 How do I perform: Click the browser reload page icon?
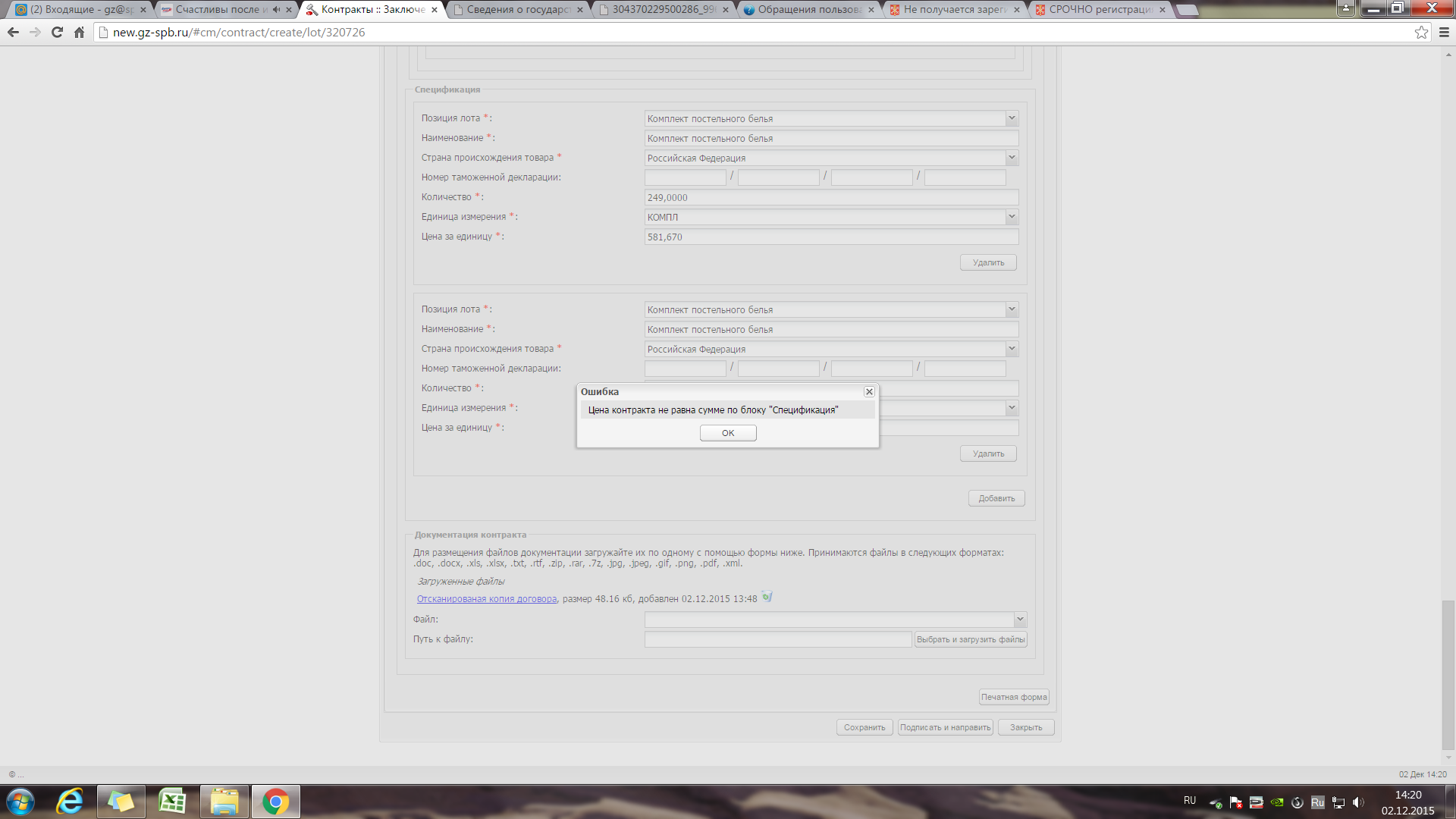57,32
